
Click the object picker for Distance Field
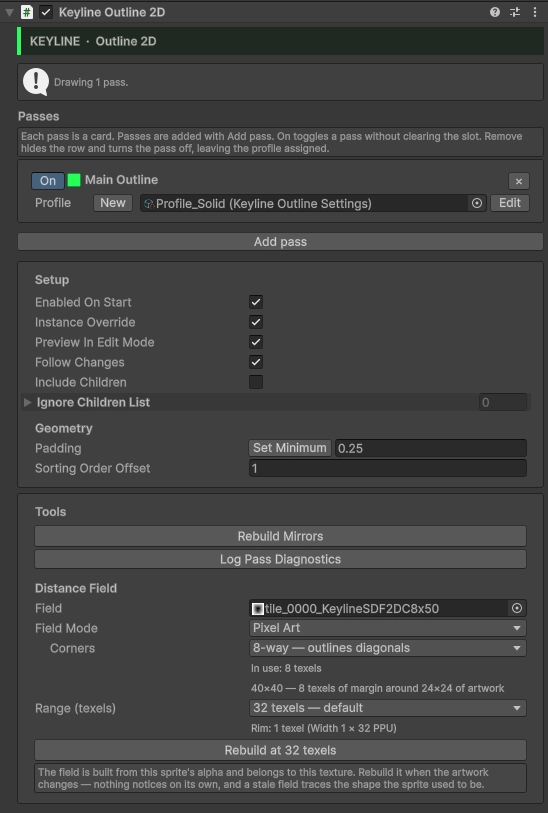(x=517, y=608)
